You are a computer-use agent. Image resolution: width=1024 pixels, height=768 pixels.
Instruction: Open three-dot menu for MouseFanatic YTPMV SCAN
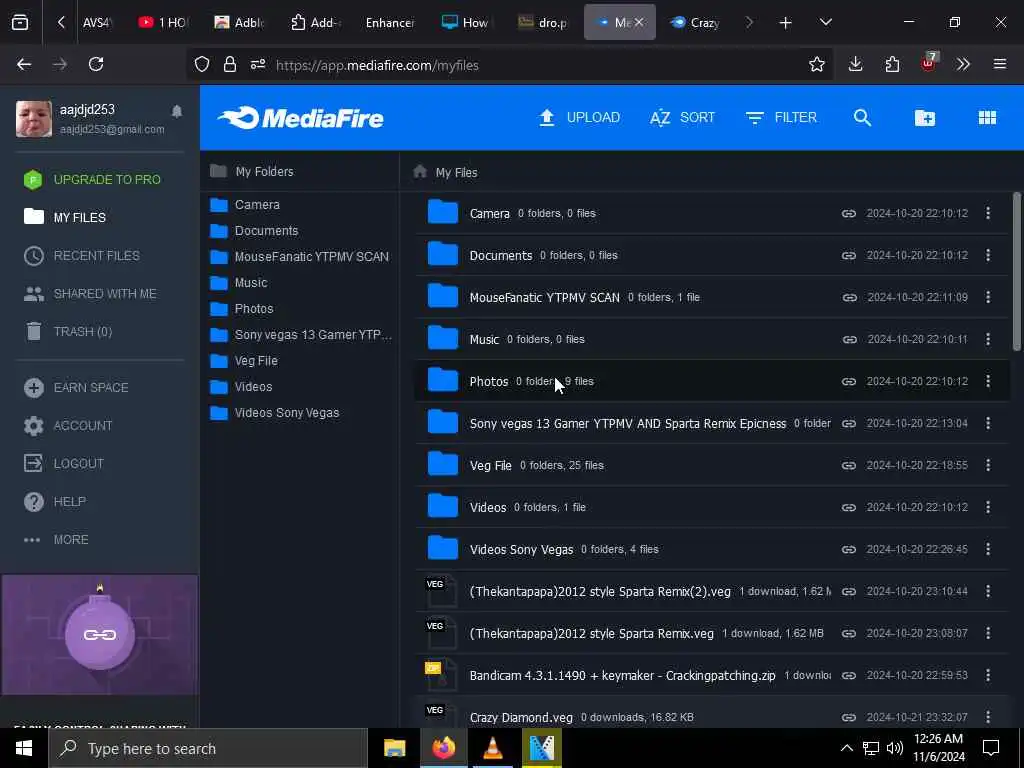(987, 297)
